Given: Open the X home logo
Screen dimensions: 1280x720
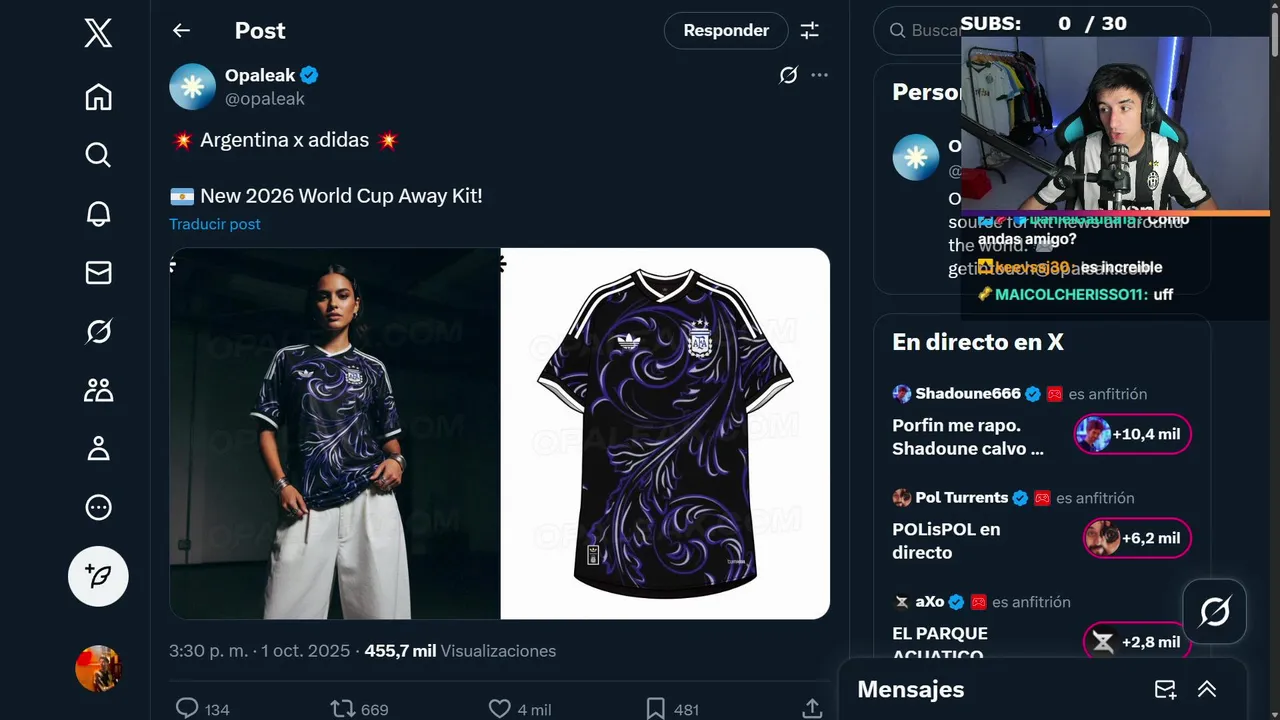Looking at the screenshot, I should (98, 34).
